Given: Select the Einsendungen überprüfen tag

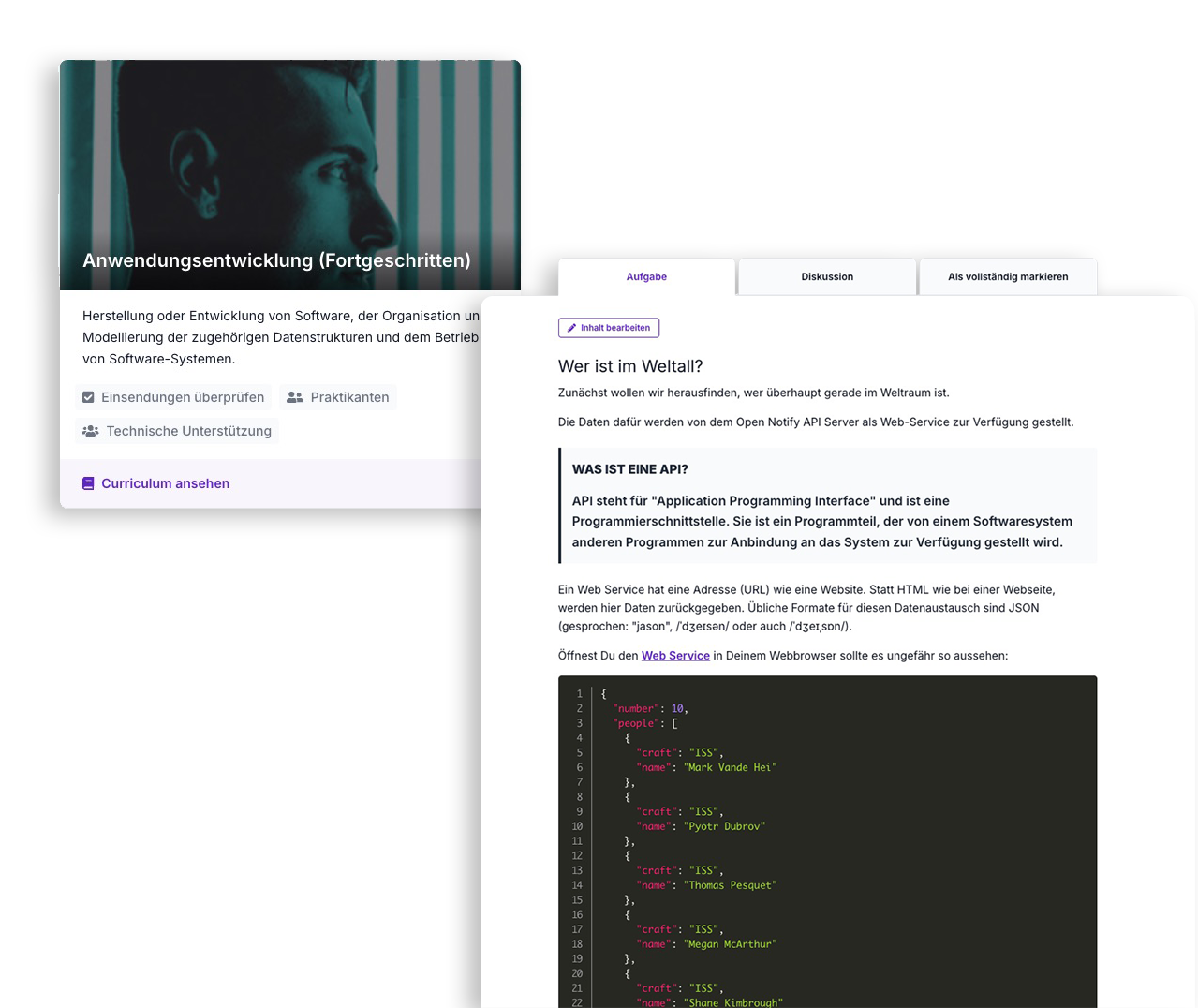Looking at the screenshot, I should (173, 397).
